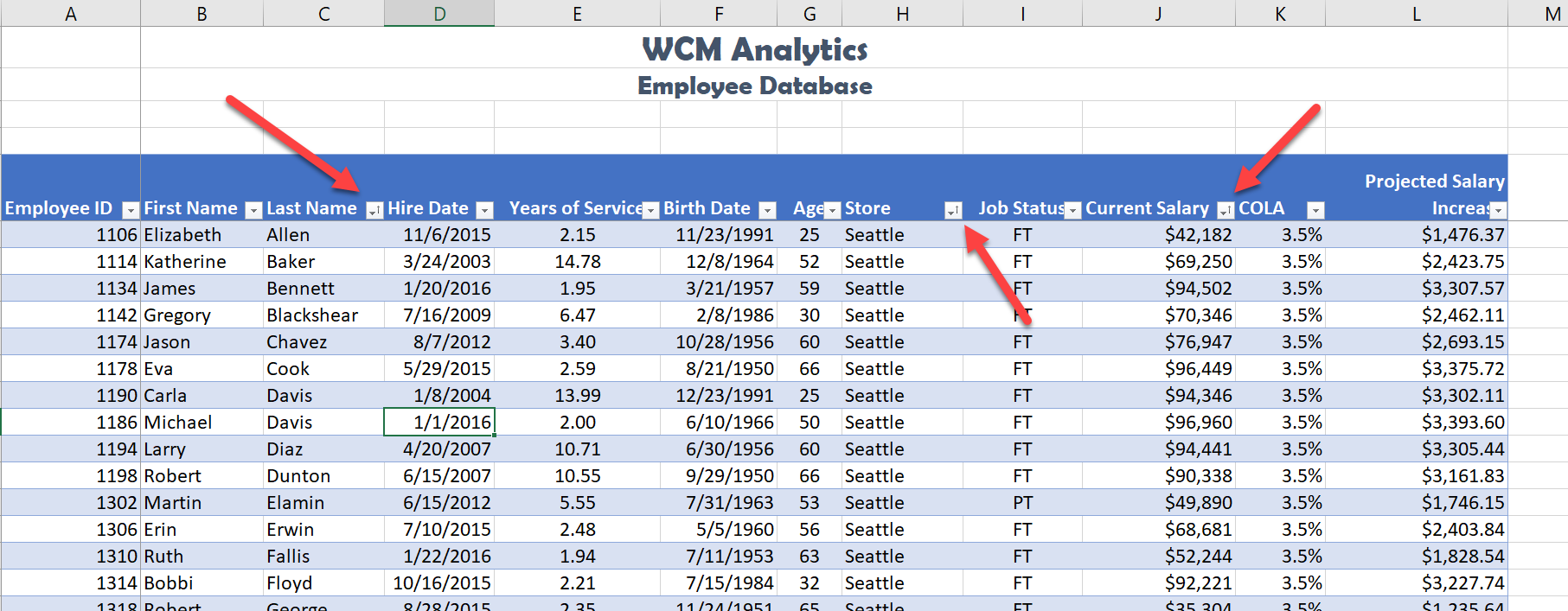Viewport: 1568px width, 611px height.
Task: Select column C header
Action: pyautogui.click(x=323, y=14)
